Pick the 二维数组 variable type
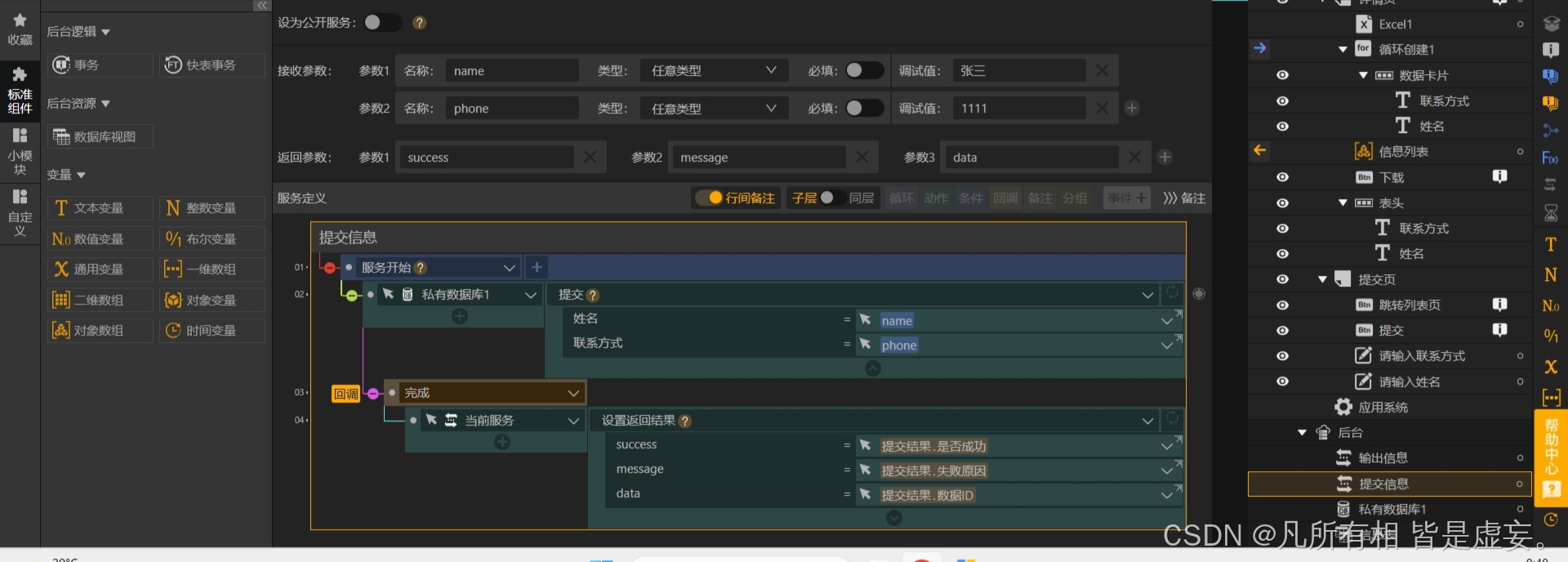Screen dimensions: 1568x562 [100, 301]
